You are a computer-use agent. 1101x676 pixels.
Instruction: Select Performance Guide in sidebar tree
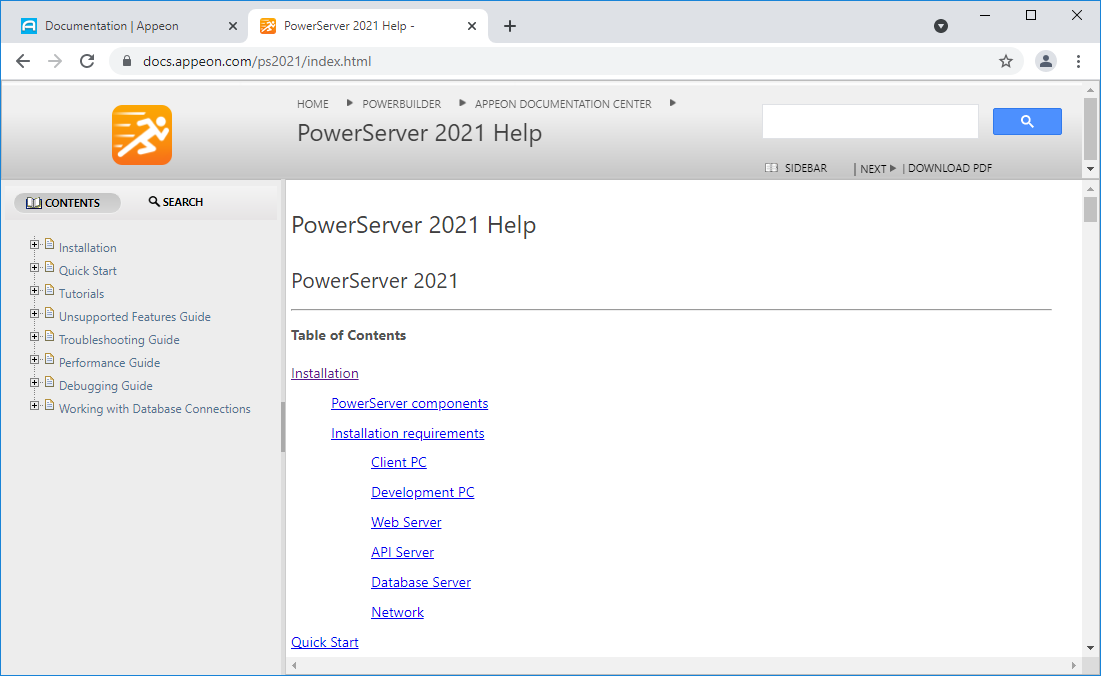click(110, 363)
